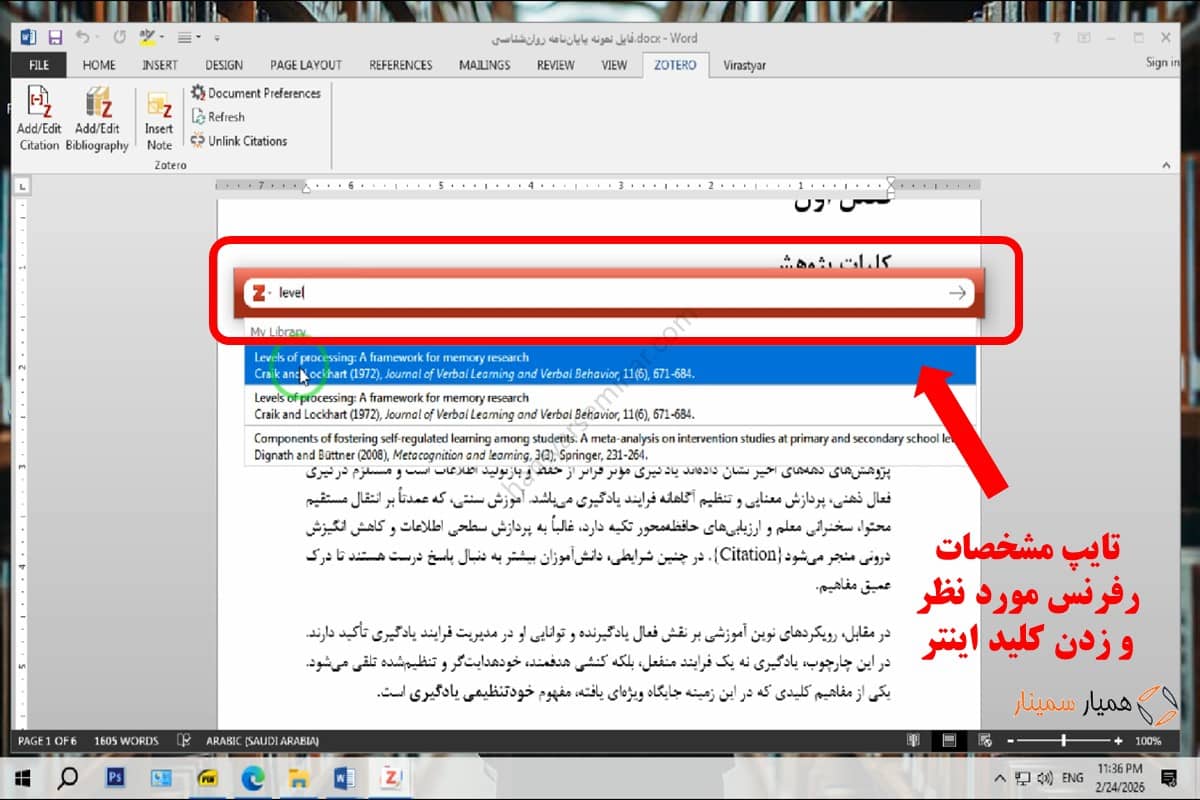The width and height of the screenshot is (1200, 800).
Task: Click the 100% zoom level
Action: [x=1148, y=741]
